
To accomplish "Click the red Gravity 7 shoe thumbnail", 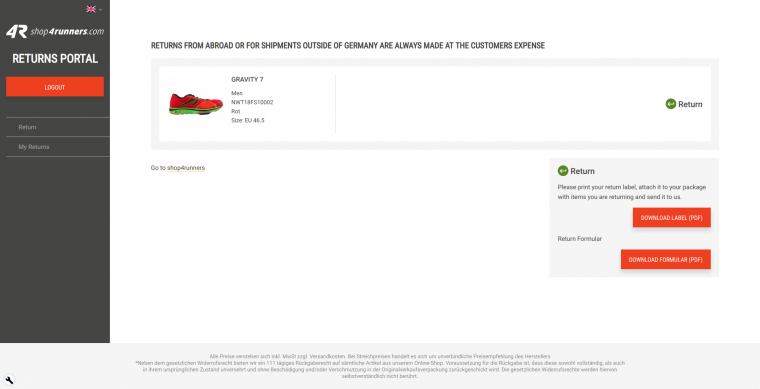I will (195, 104).
